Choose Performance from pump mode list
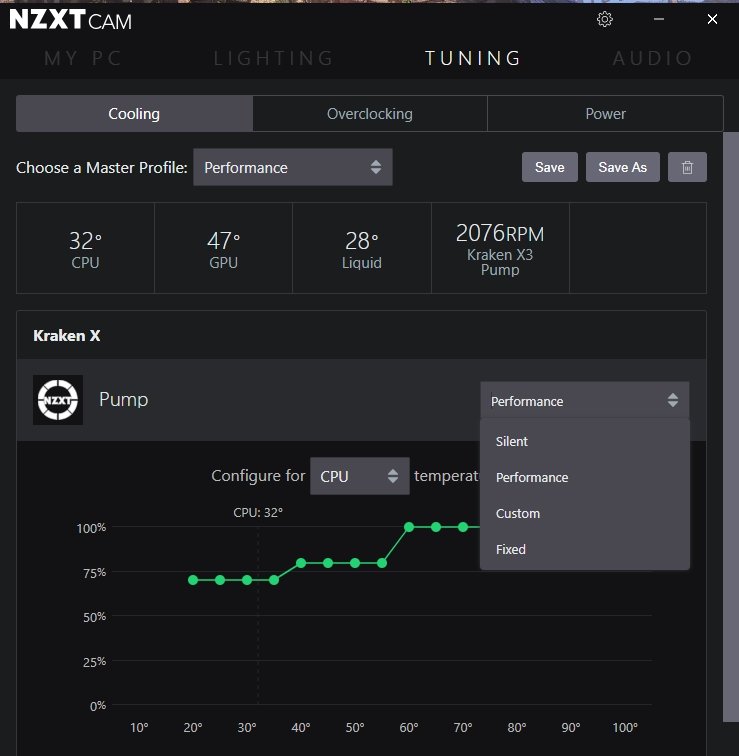This screenshot has height=756, width=739. coord(585,477)
